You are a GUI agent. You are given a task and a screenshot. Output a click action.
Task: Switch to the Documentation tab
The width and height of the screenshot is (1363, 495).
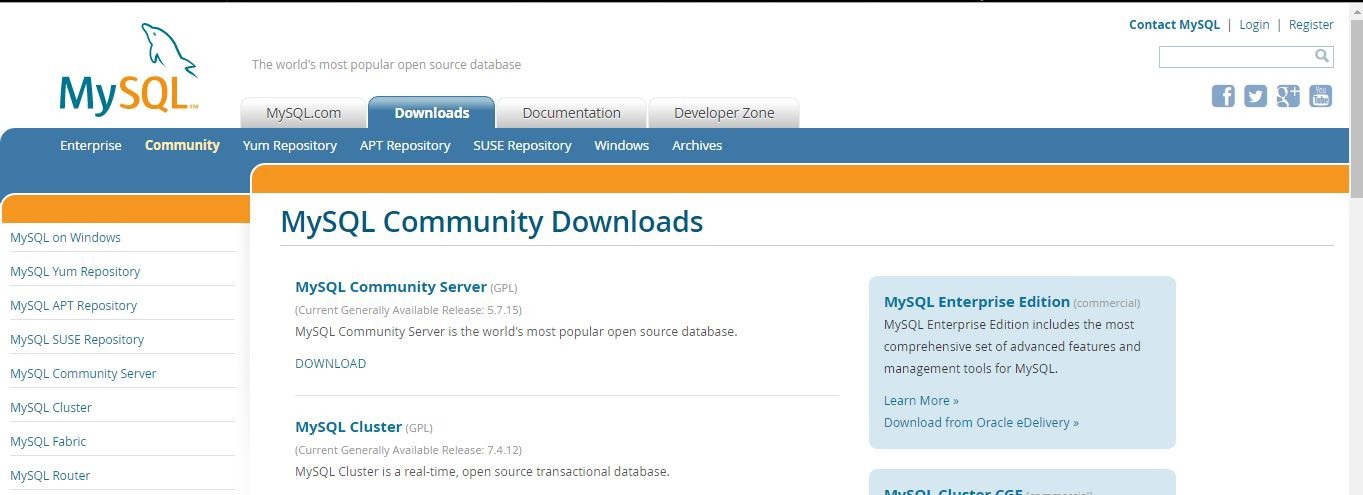pyautogui.click(x=571, y=113)
